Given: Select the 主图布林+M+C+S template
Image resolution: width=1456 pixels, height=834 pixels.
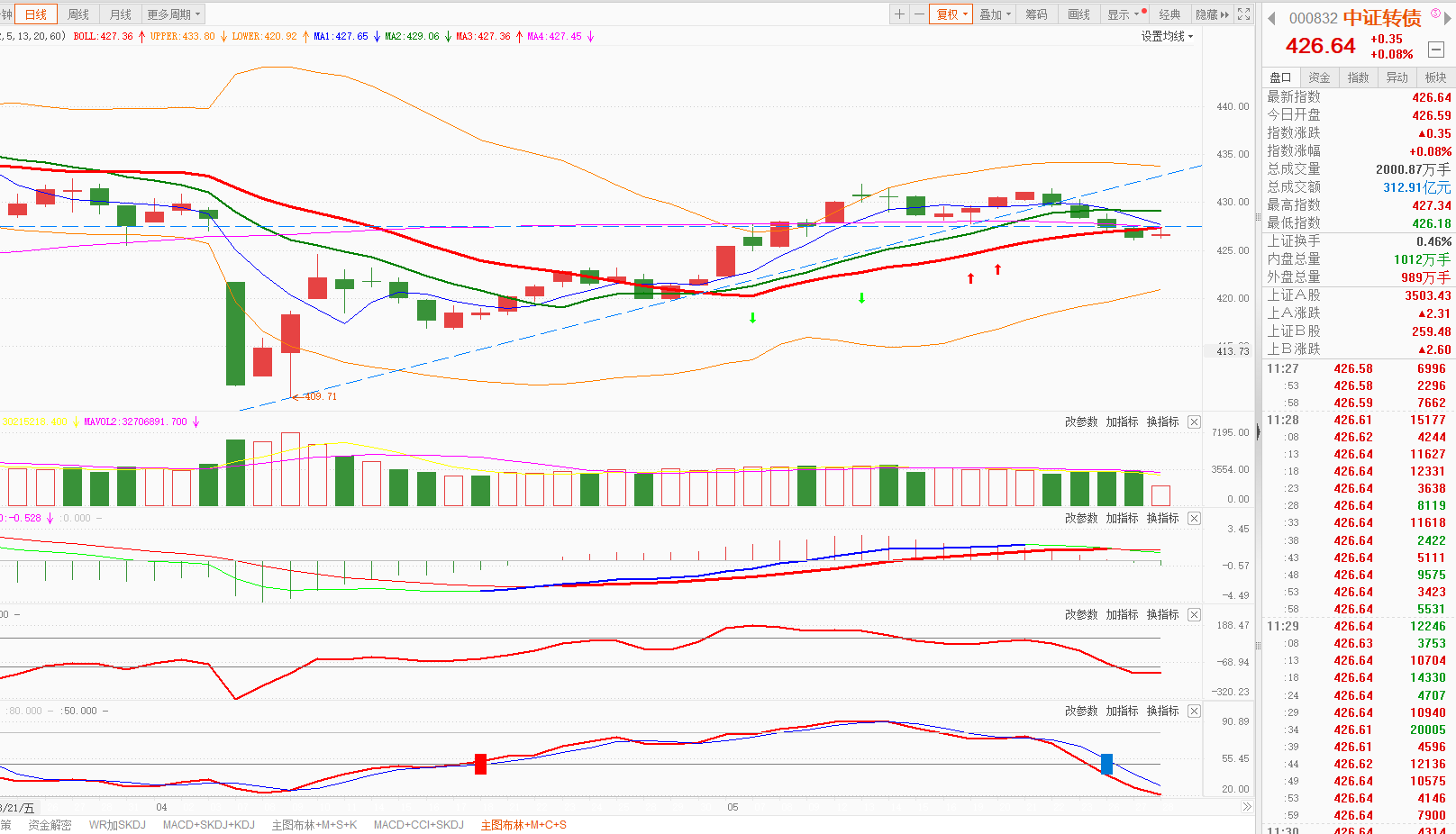Looking at the screenshot, I should [x=523, y=825].
